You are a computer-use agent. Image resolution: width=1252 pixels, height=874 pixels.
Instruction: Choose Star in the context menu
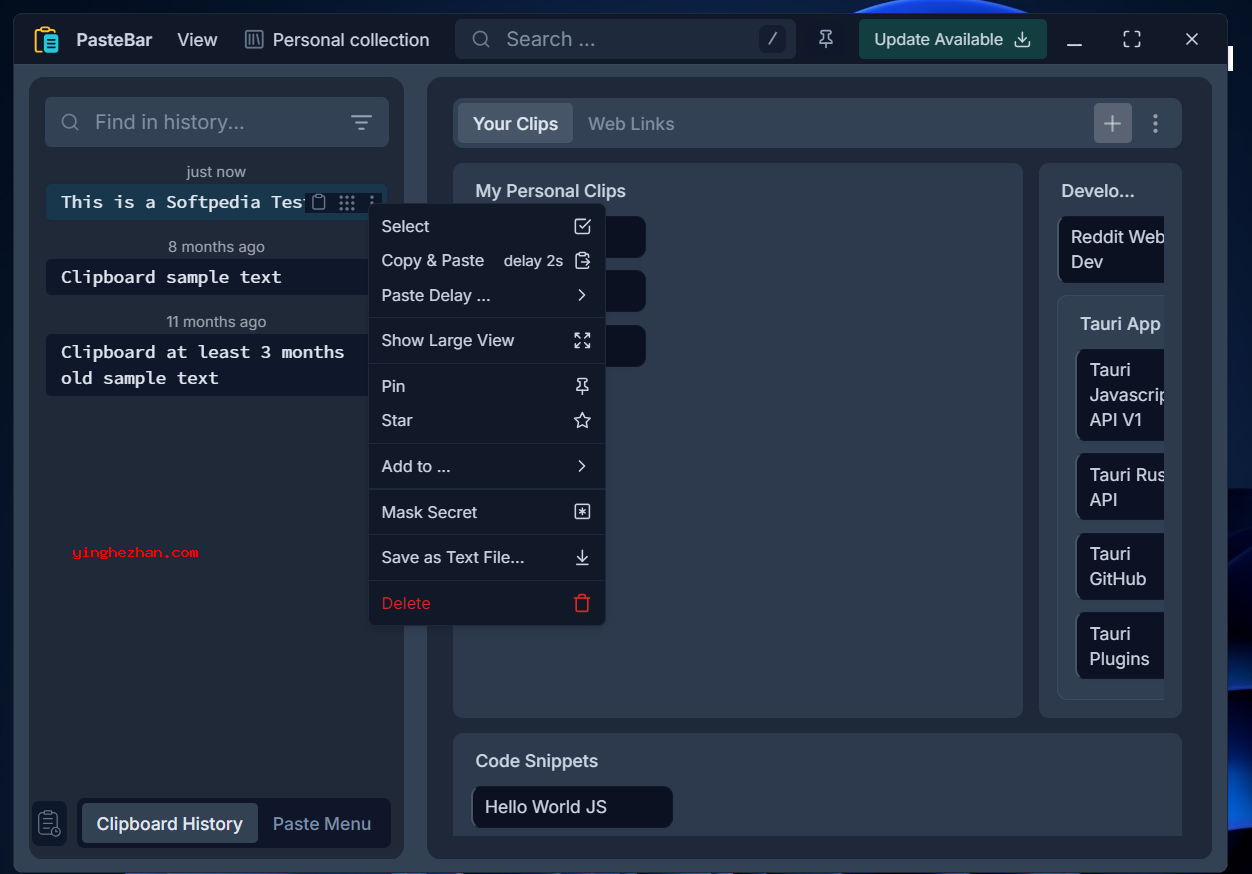pos(487,421)
